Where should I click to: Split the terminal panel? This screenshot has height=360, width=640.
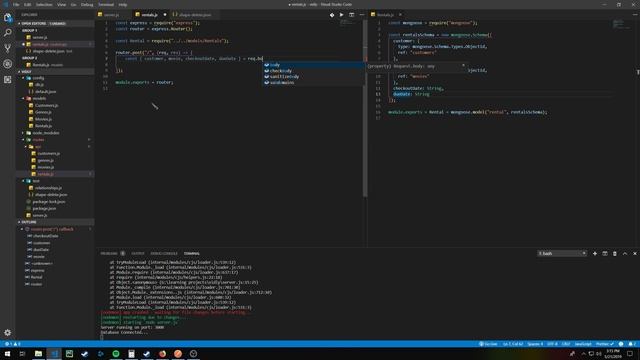(x=605, y=253)
